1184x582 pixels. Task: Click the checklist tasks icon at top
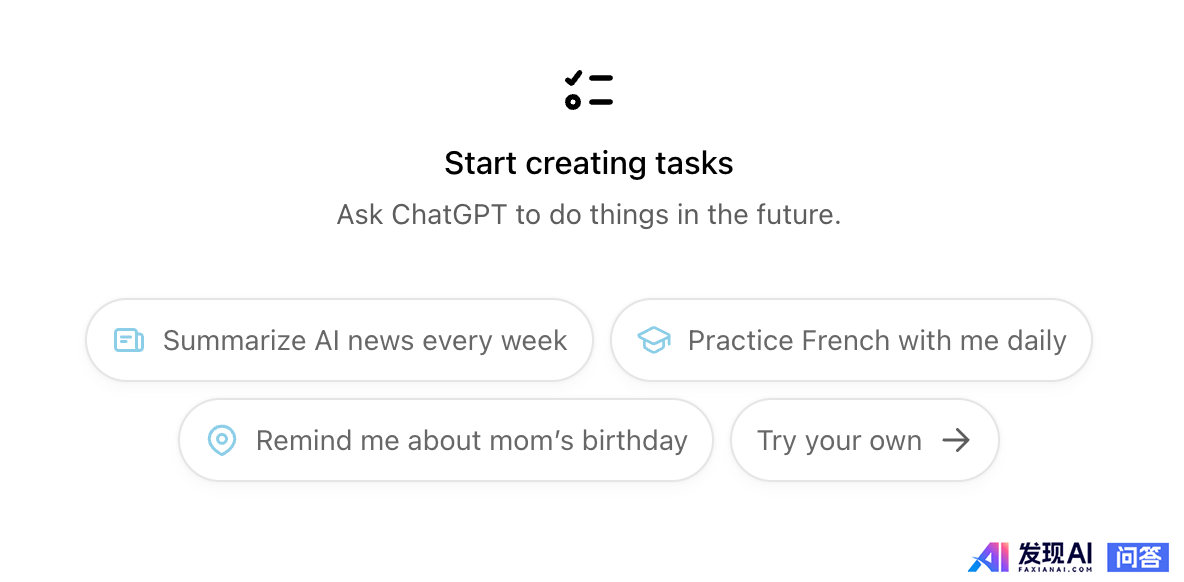click(x=588, y=90)
